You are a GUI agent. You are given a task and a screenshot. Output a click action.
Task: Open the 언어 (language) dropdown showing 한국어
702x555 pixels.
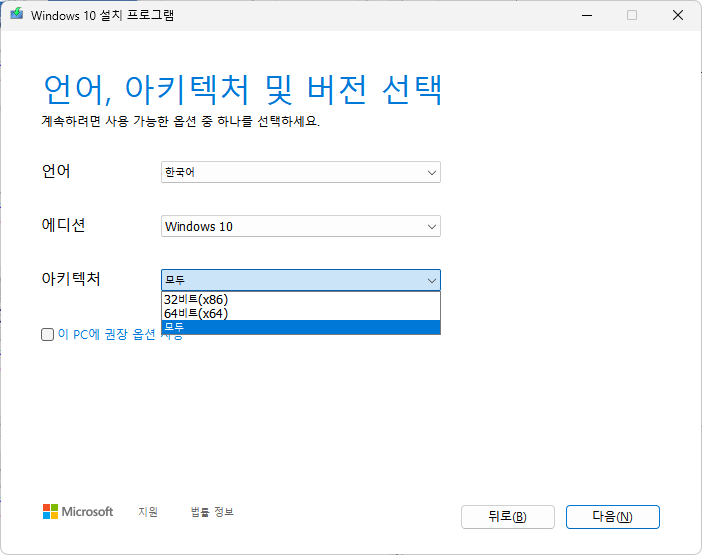300,172
